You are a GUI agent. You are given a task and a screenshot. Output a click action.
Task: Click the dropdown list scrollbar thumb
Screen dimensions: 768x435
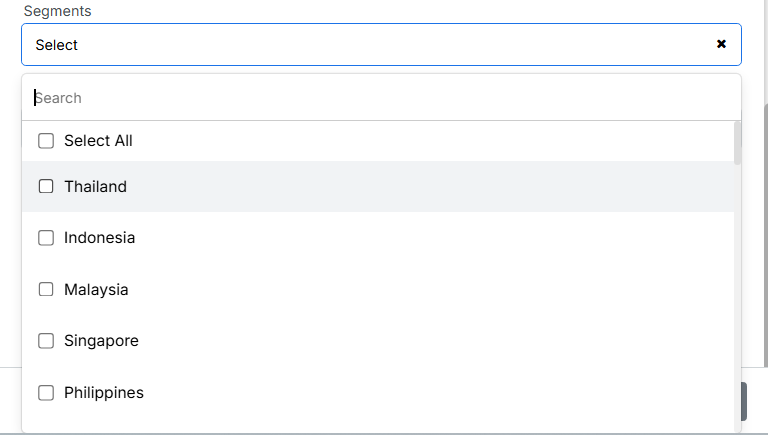(x=738, y=142)
